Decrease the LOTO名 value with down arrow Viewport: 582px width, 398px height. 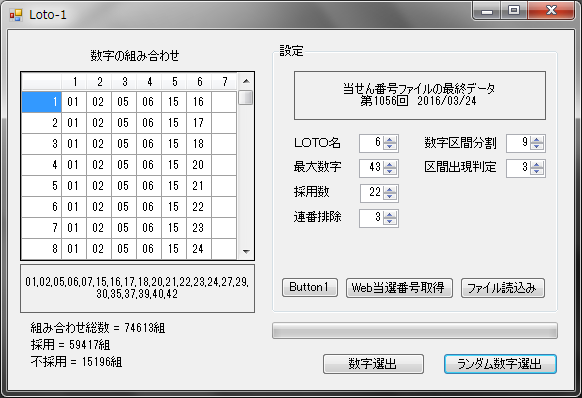click(x=390, y=147)
